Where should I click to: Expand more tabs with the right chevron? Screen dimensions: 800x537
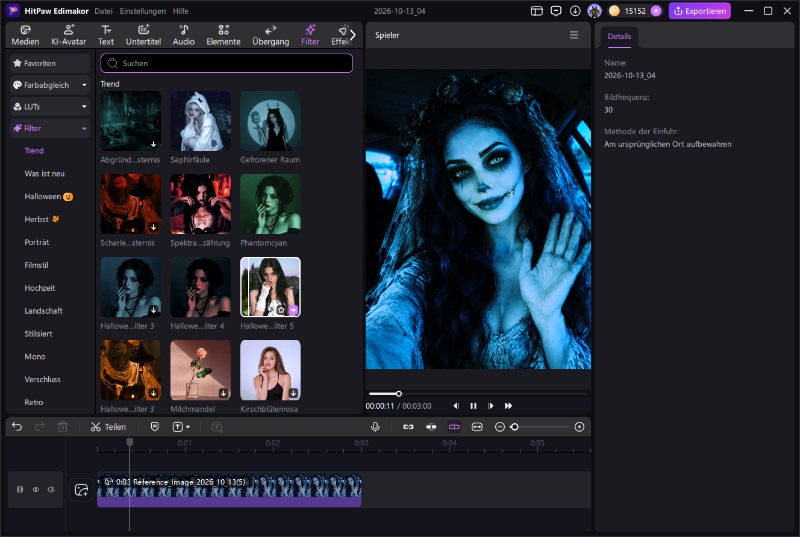coord(353,35)
